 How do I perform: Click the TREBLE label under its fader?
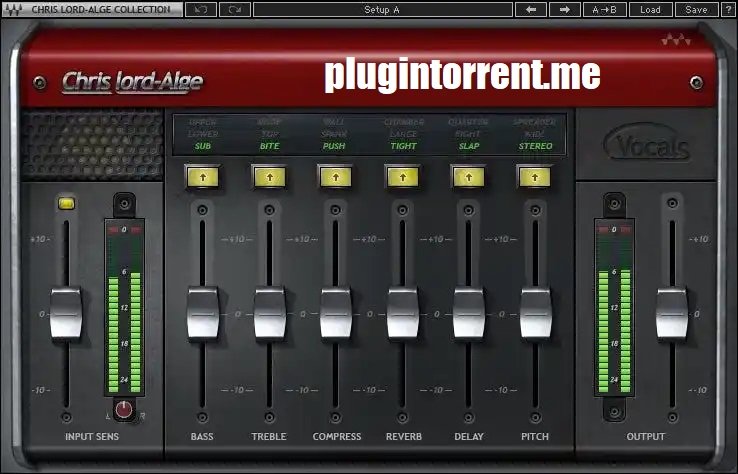click(x=269, y=436)
